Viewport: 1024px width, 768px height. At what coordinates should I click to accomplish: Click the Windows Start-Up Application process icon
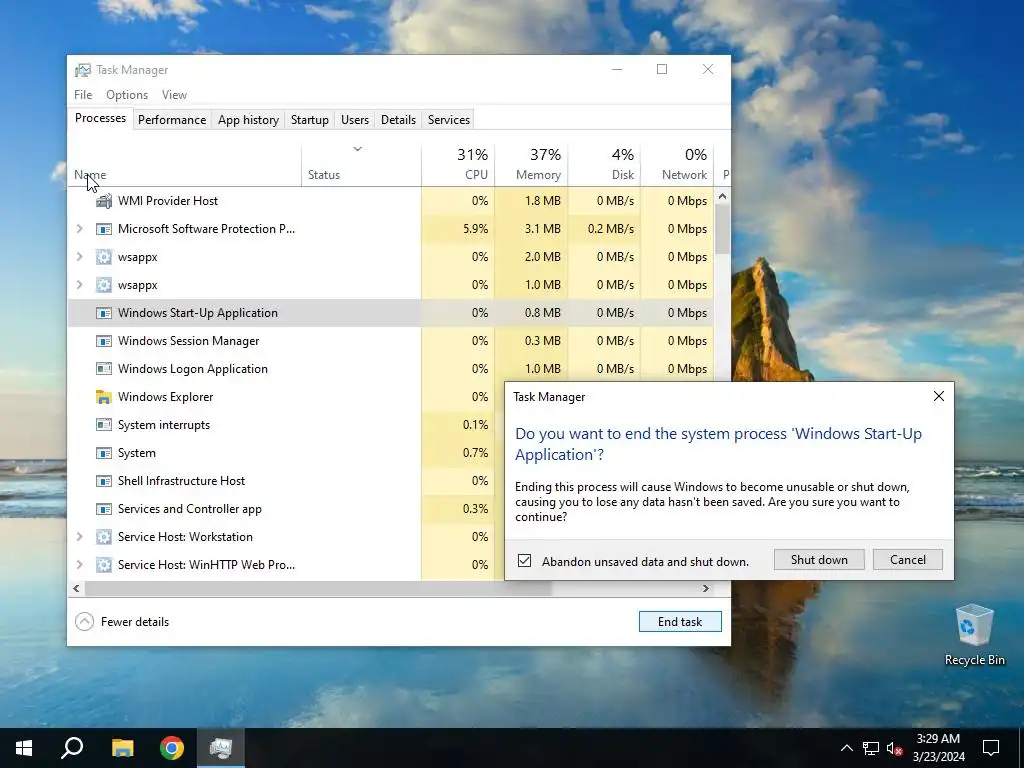click(x=104, y=313)
